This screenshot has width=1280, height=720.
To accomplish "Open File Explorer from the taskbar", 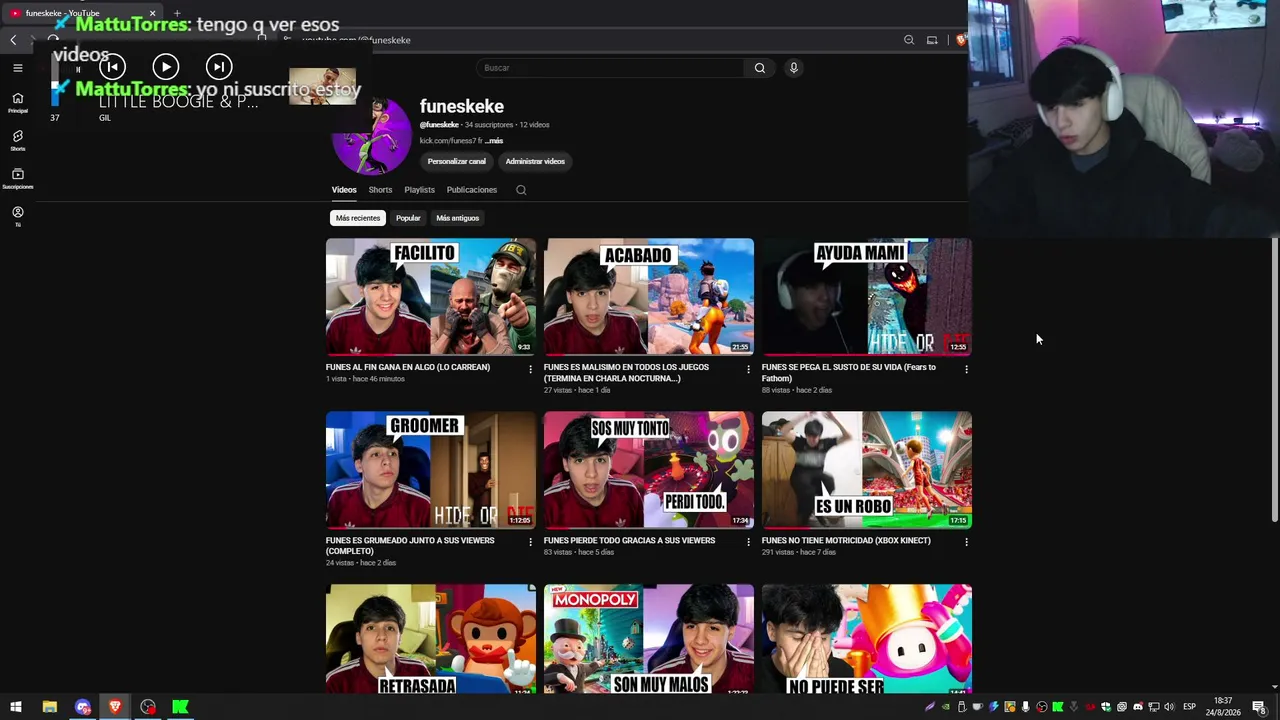I will (x=49, y=707).
